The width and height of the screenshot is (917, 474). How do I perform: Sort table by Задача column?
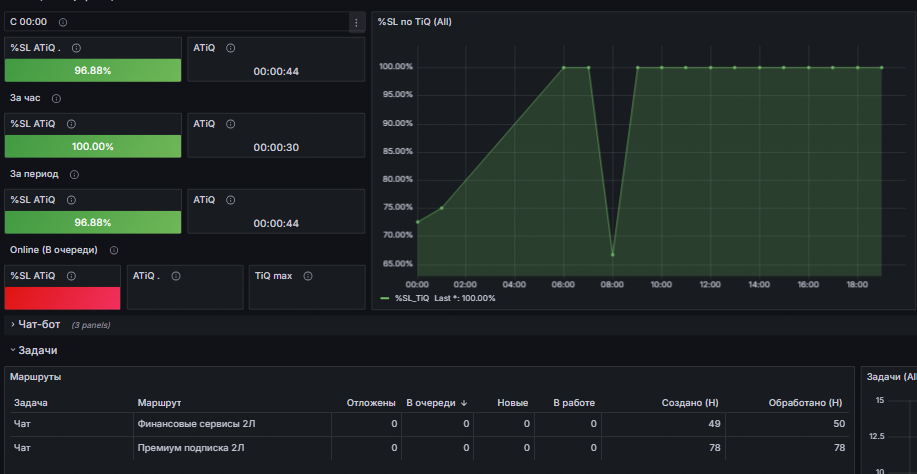tap(30, 403)
